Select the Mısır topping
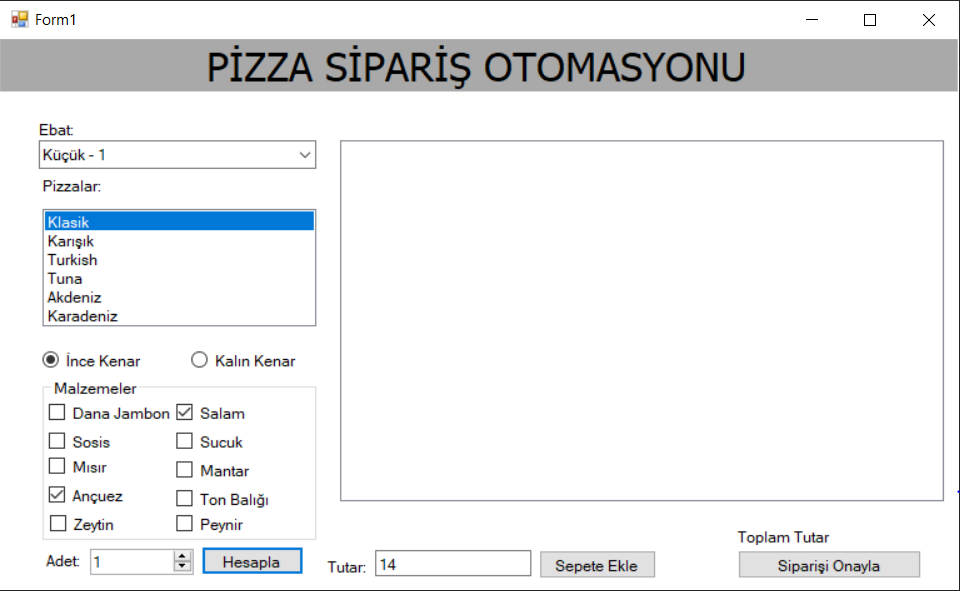960x591 pixels. tap(57, 466)
